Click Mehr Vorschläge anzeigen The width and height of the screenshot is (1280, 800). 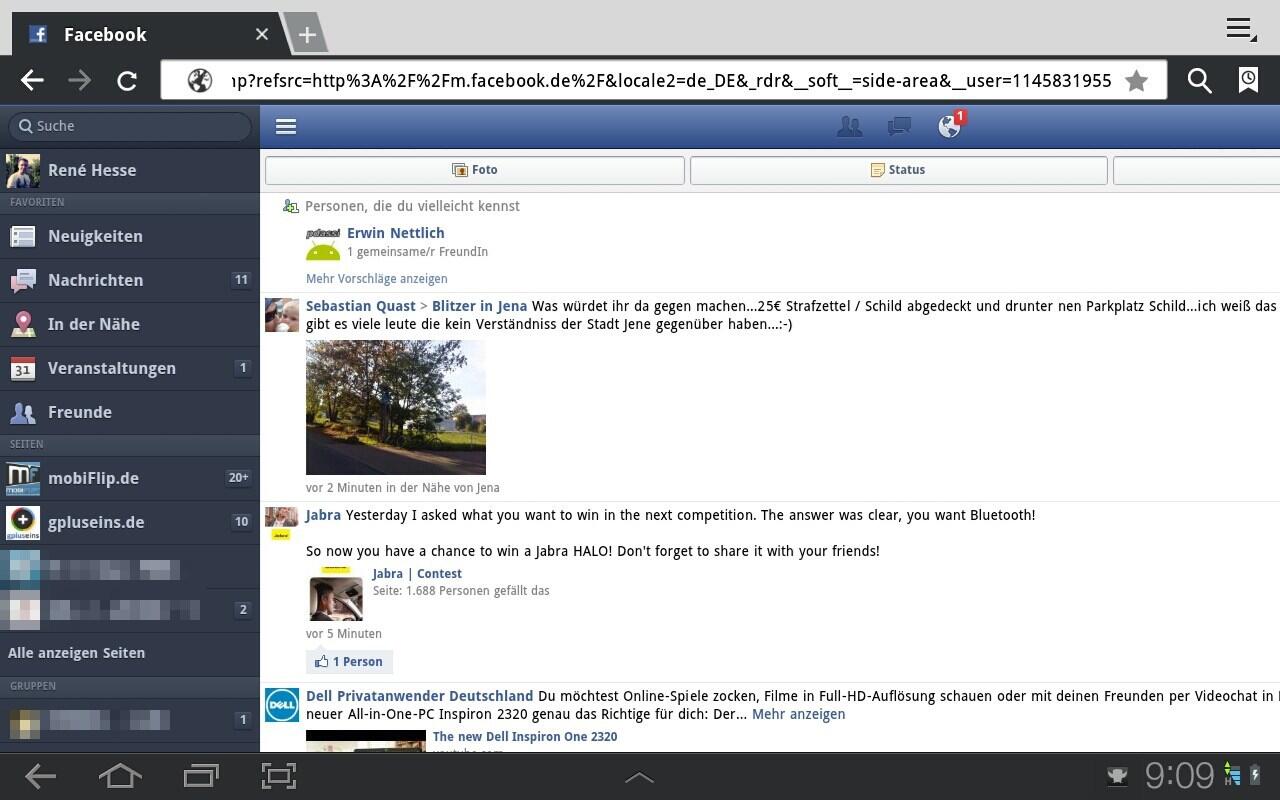pos(377,279)
